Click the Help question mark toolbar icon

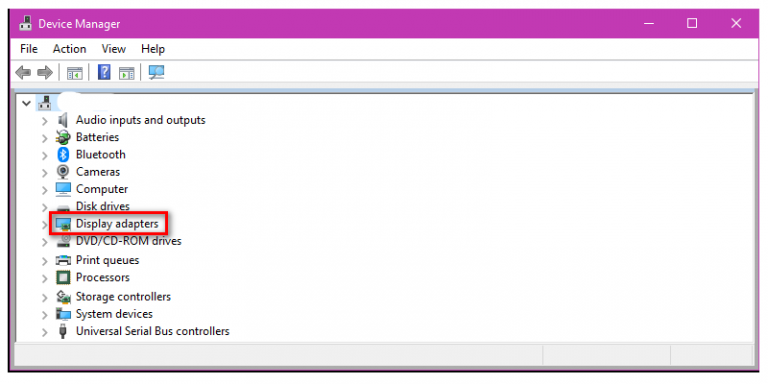pyautogui.click(x=104, y=72)
